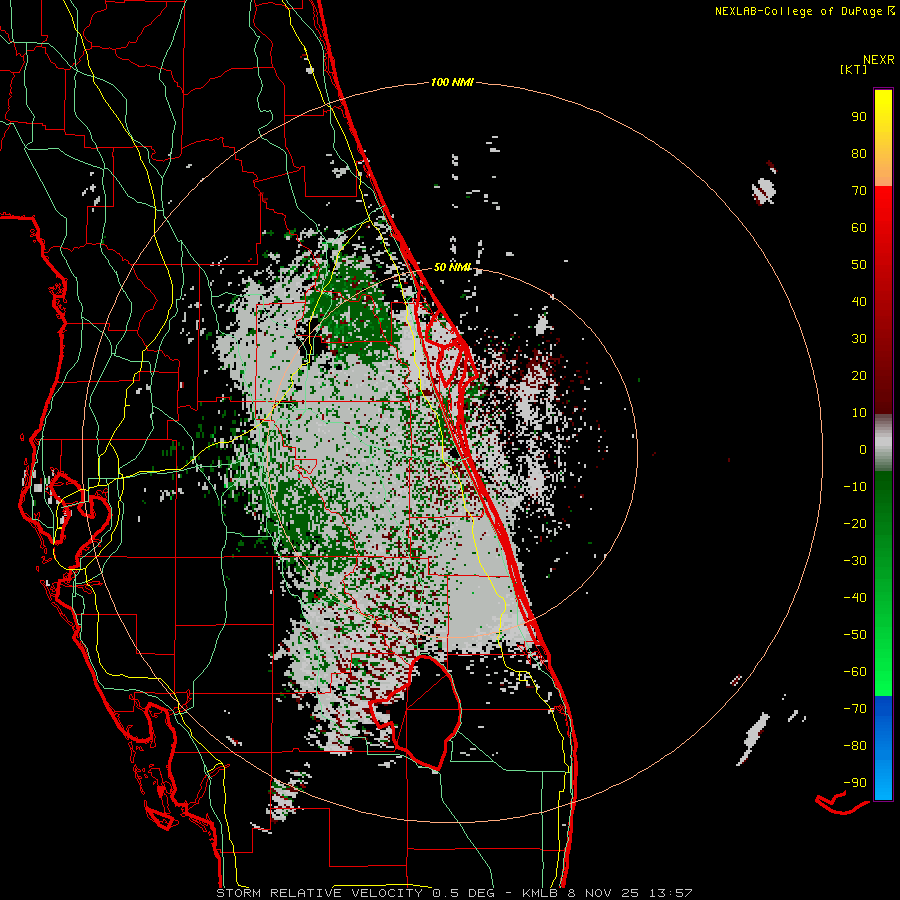Click the gray zero-velocity segment of color bar

pyautogui.click(x=883, y=443)
